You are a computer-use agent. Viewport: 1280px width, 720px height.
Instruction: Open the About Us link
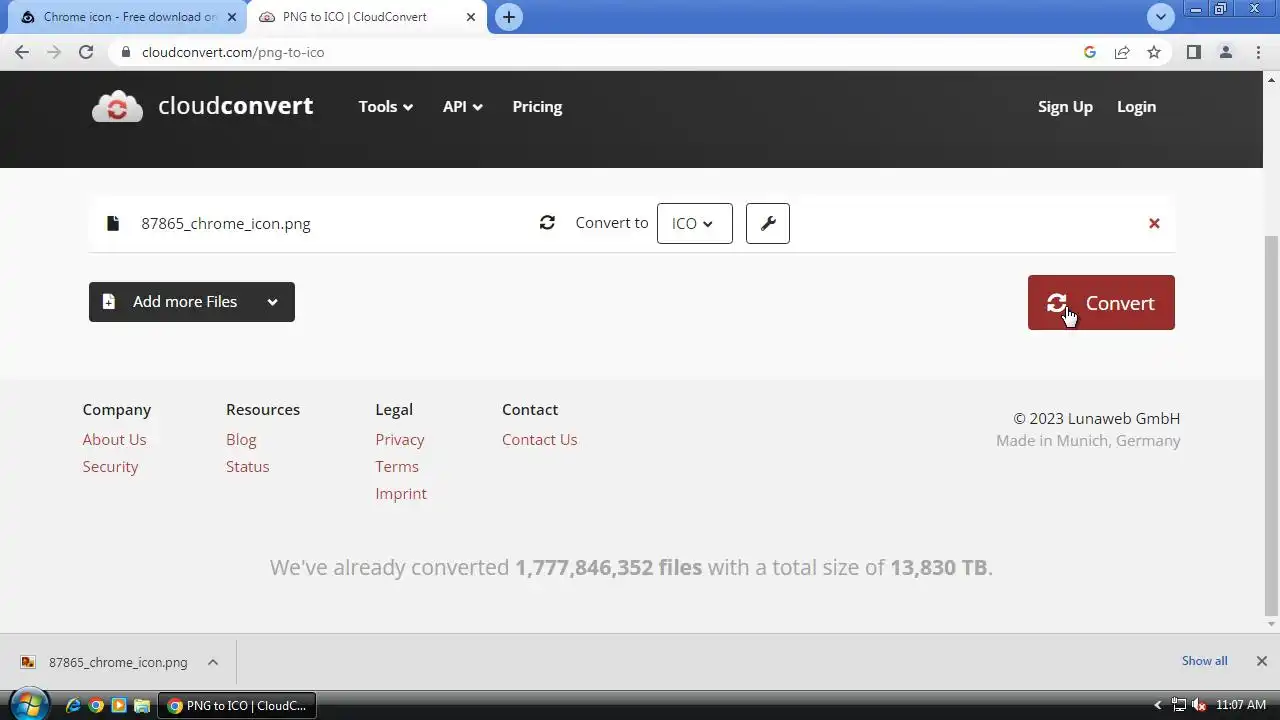pos(114,439)
